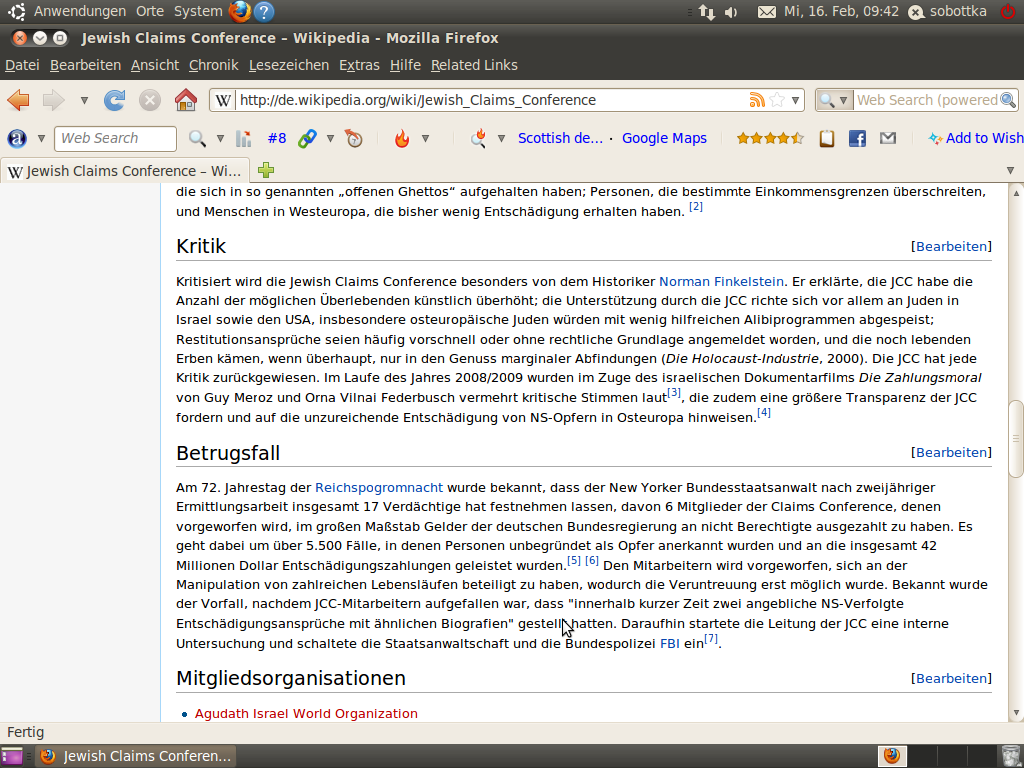Expand the hot searches magnifier dropdown
Screen dimensions: 1024x768
pyautogui.click(x=502, y=138)
